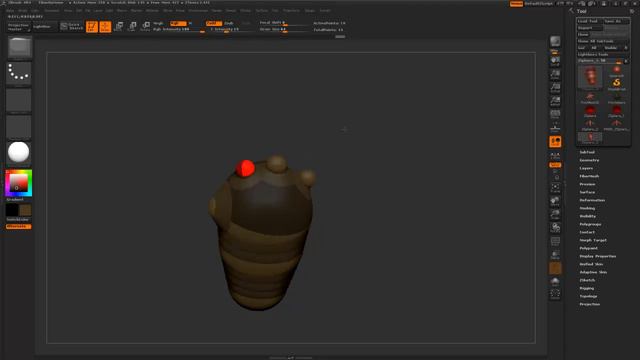Toggle the orange Local symmetry button
The width and height of the screenshot is (640, 360).
click(x=555, y=142)
